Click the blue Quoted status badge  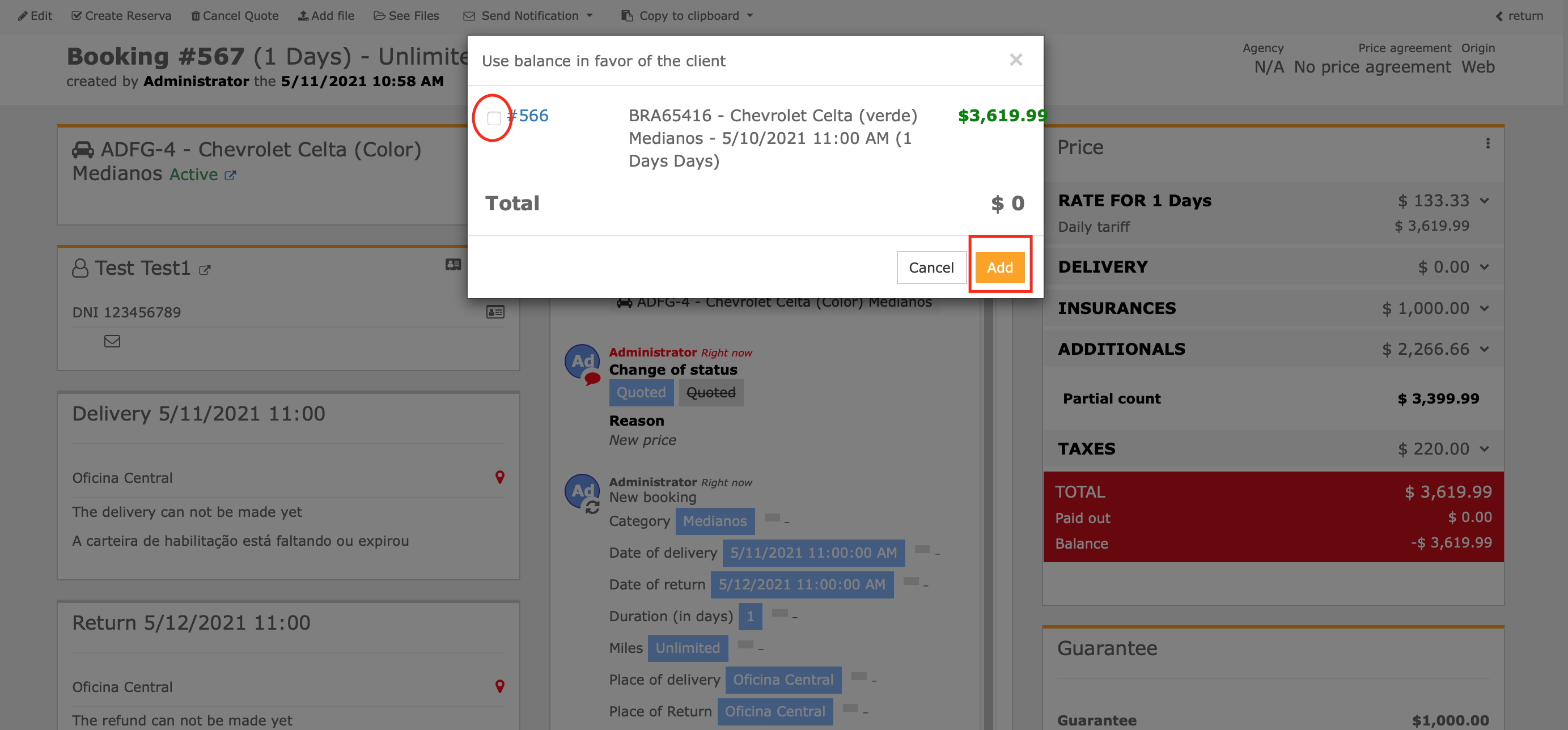641,392
